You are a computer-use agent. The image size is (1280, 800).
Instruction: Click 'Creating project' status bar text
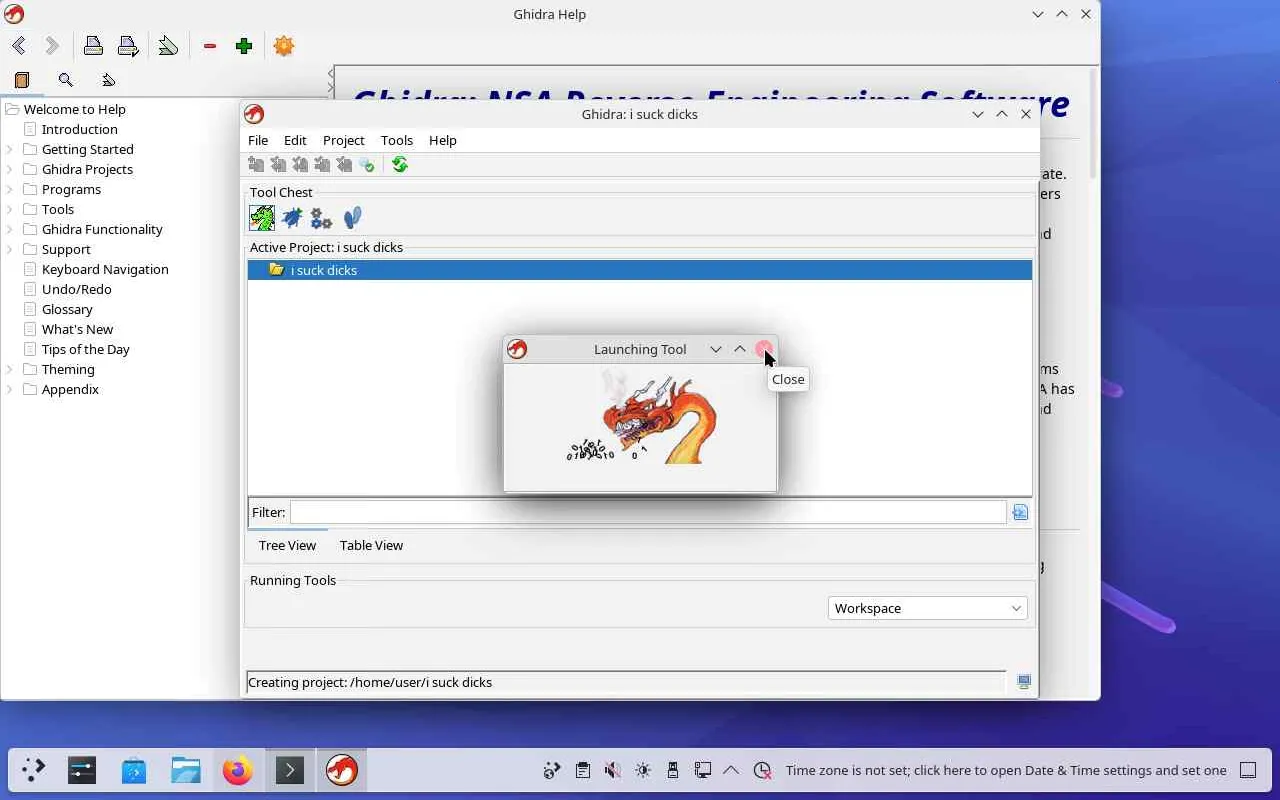[370, 682]
